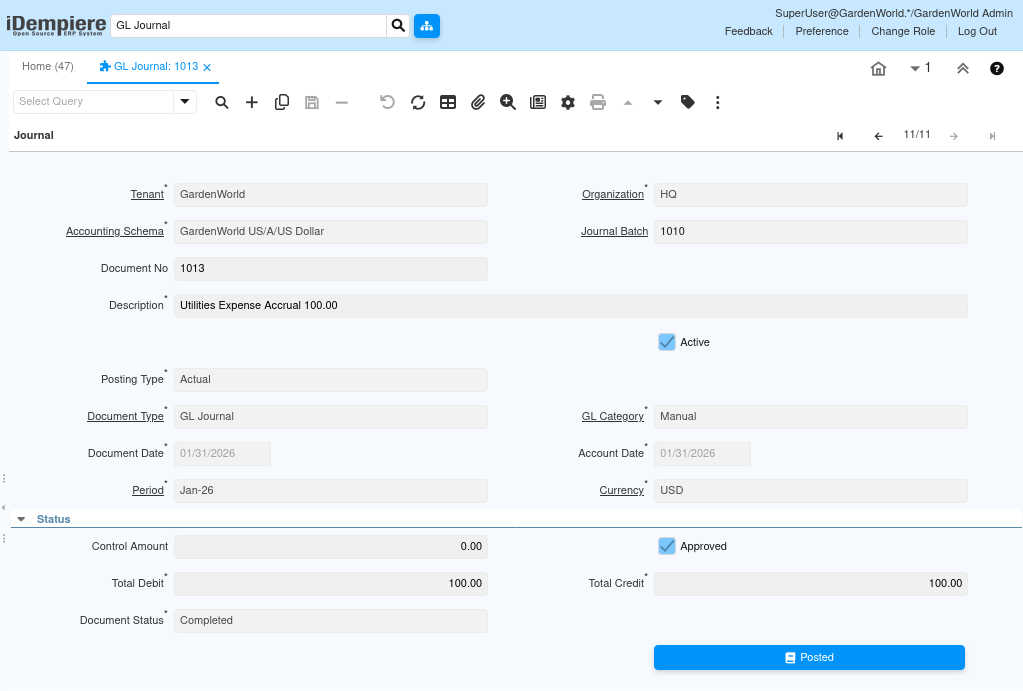This screenshot has width=1023, height=691.
Task: Click the Print toolbar icon
Action: 598,102
